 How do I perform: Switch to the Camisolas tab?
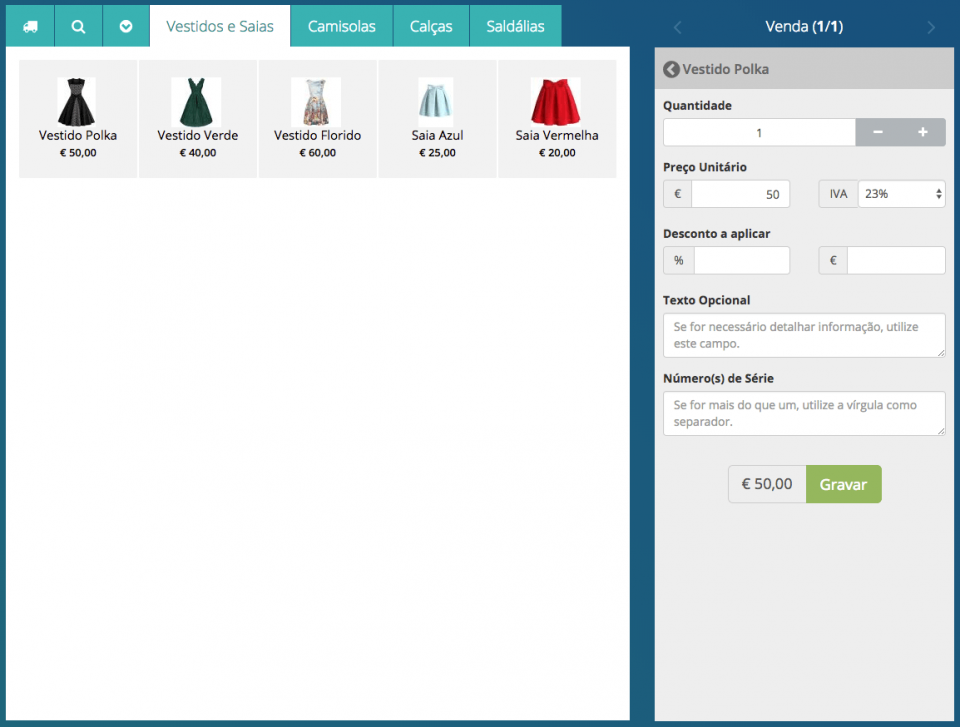coord(342,27)
